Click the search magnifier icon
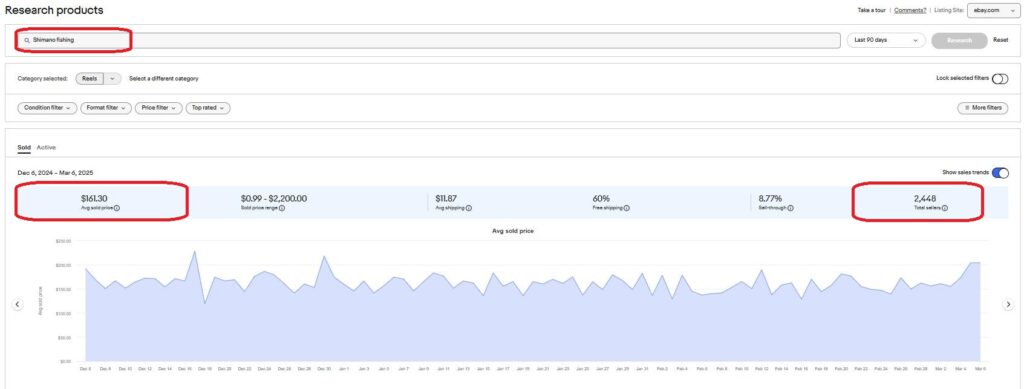Viewport: 1024px width, 389px height. coord(27,40)
